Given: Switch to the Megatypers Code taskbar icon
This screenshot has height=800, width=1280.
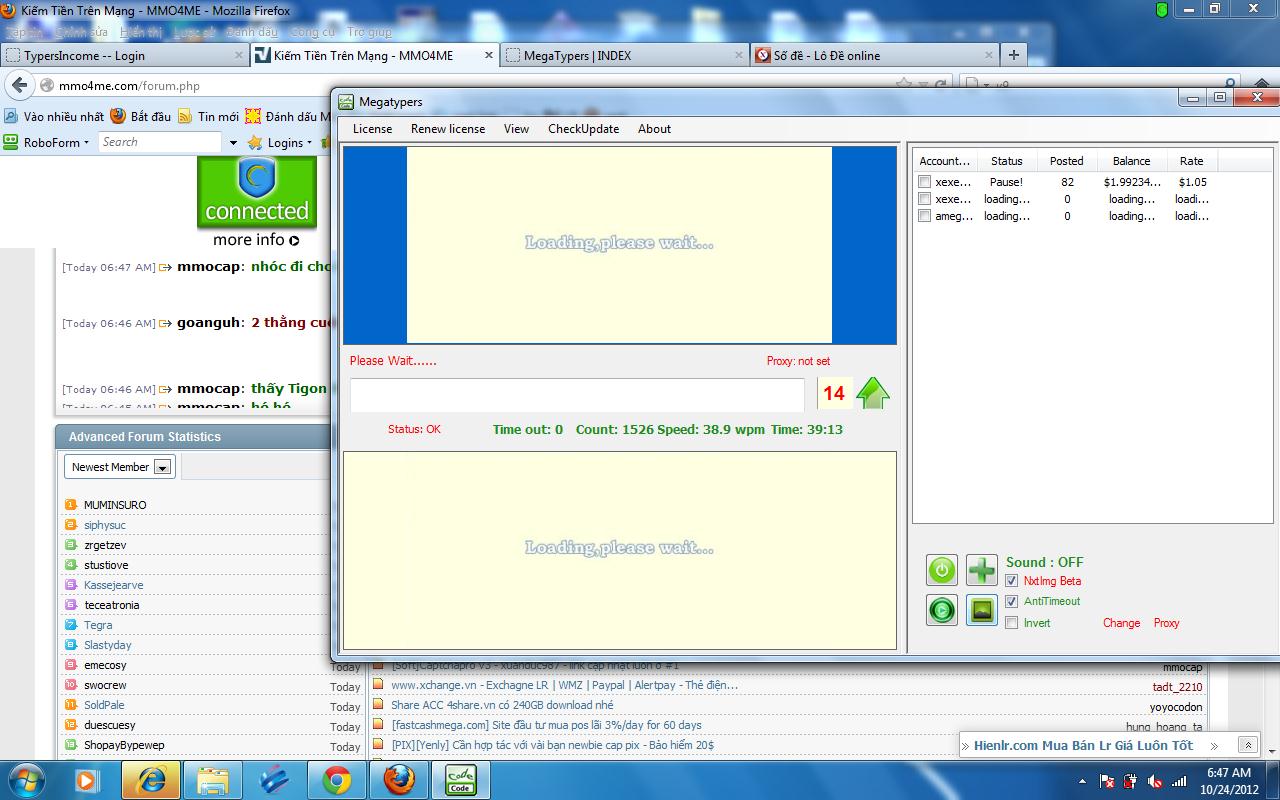Looking at the screenshot, I should (460, 779).
